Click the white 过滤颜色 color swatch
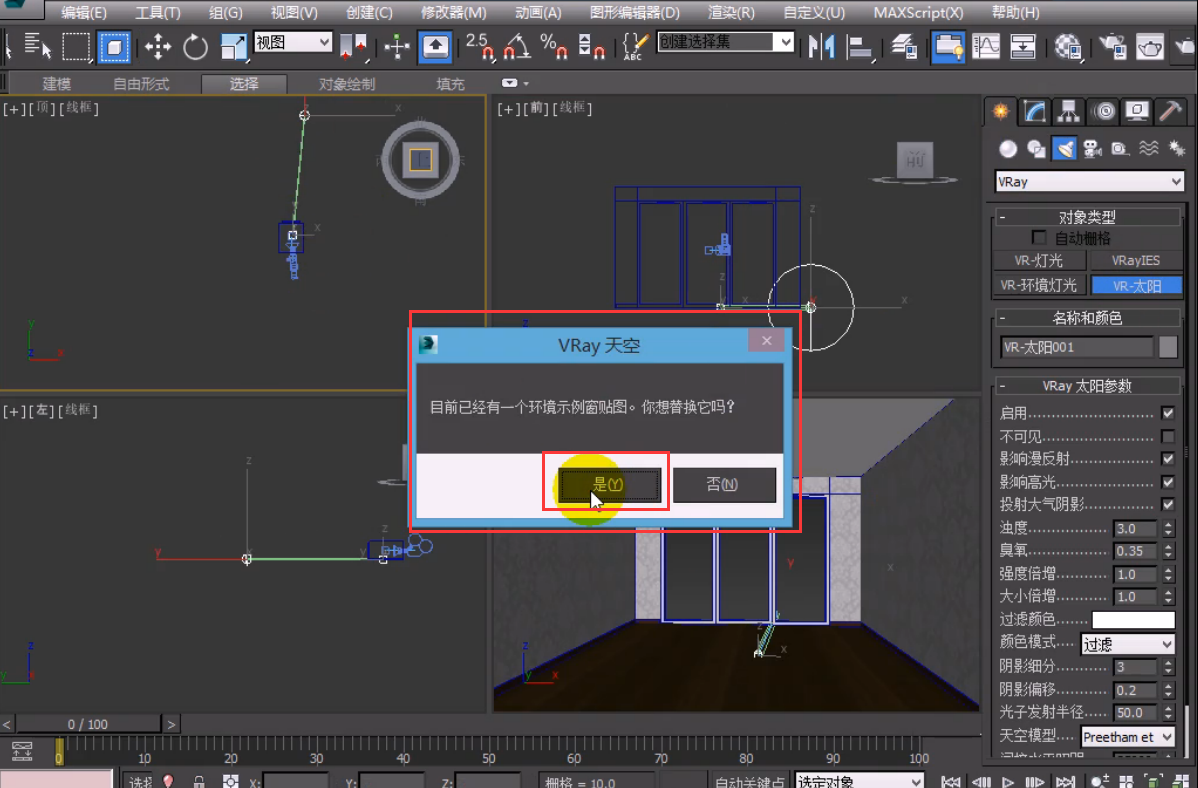The image size is (1198, 788). click(1132, 620)
